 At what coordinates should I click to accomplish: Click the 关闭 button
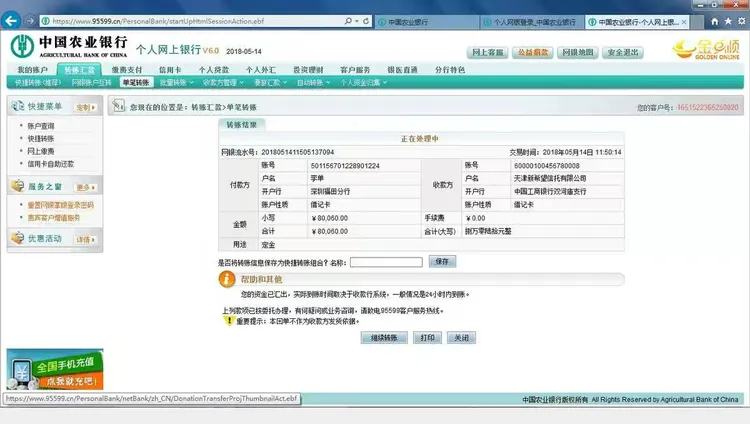[x=461, y=338]
